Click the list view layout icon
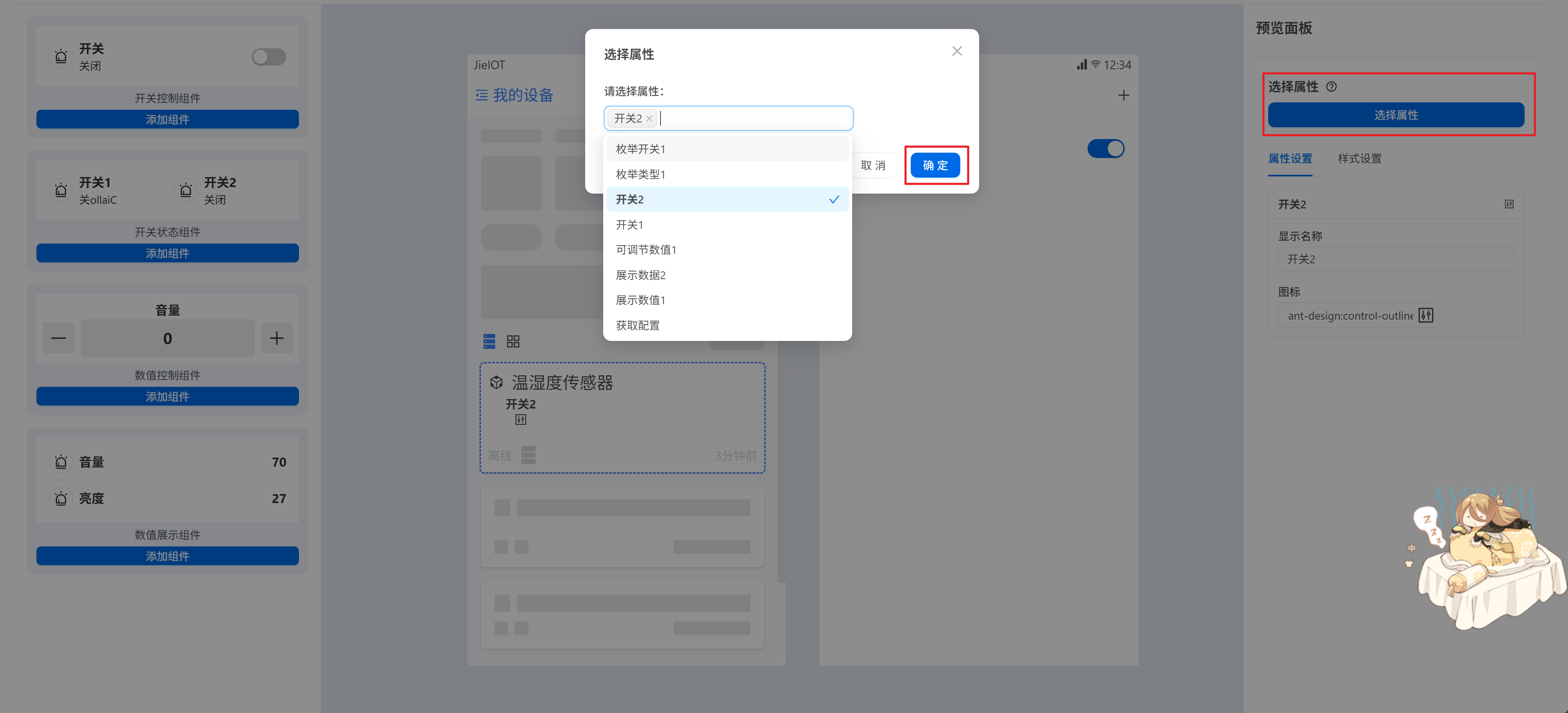 pyautogui.click(x=489, y=341)
